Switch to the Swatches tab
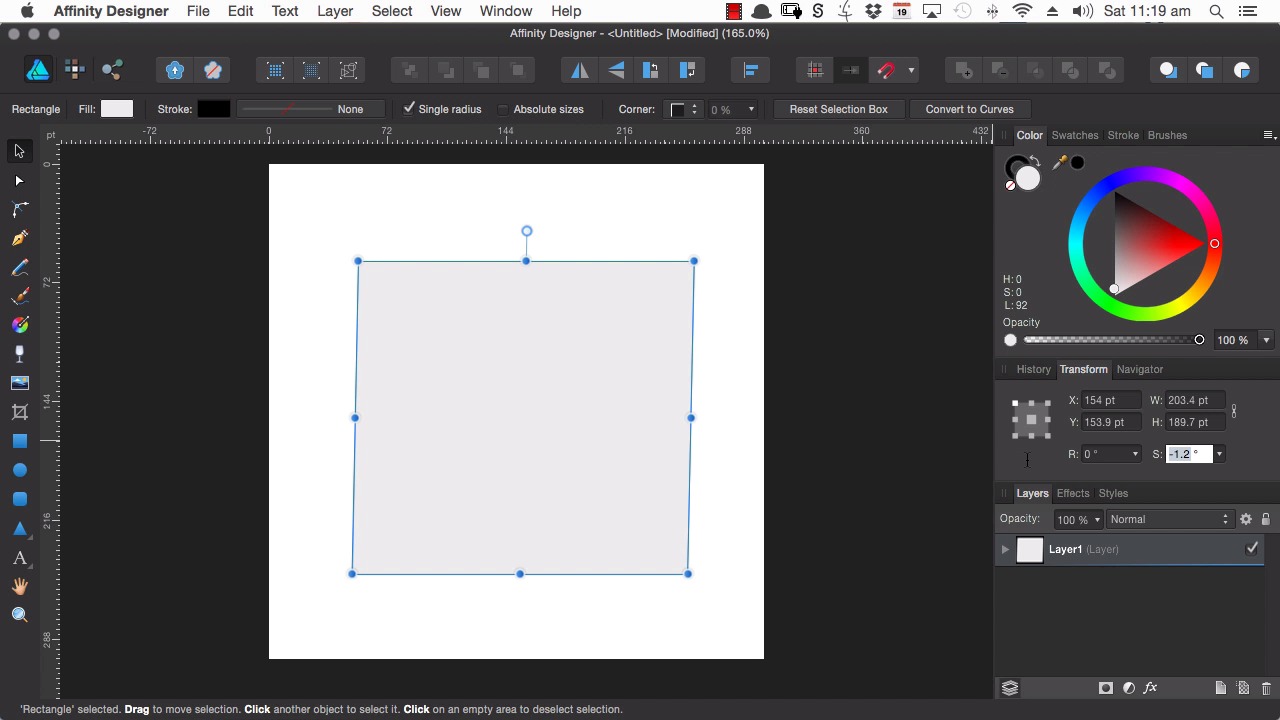 1075,135
